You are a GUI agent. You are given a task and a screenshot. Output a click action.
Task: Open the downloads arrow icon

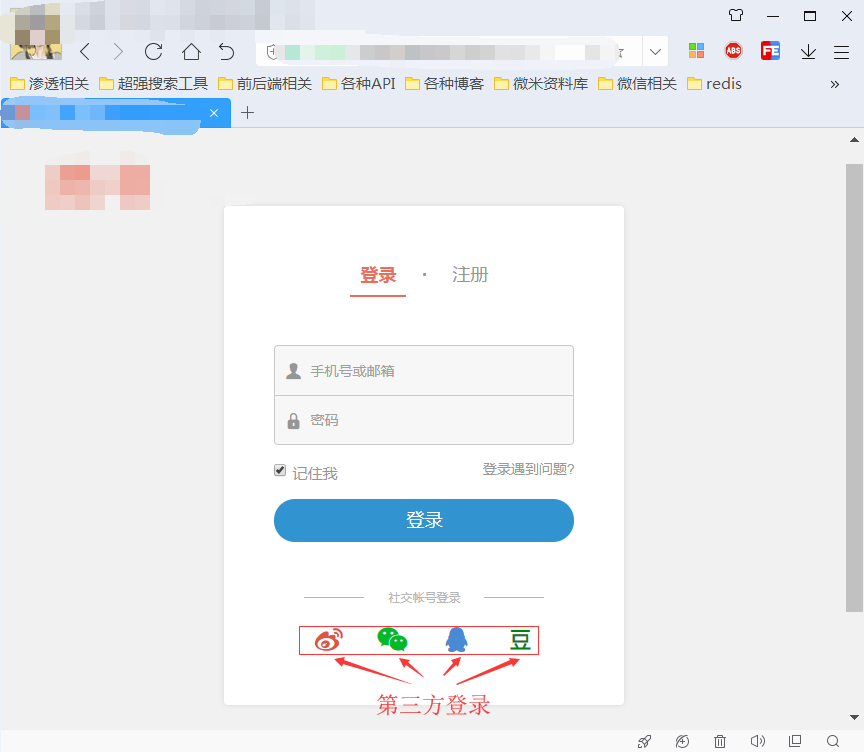pos(808,52)
